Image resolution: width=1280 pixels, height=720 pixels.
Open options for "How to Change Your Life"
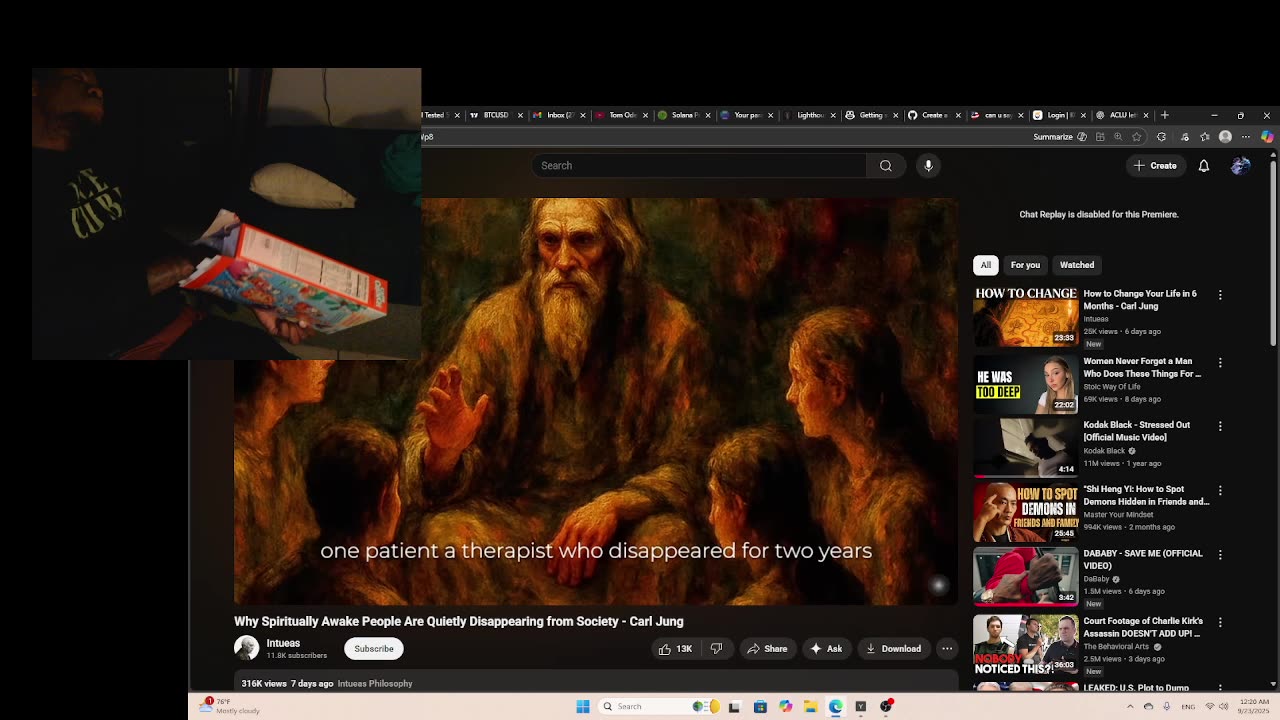point(1220,295)
